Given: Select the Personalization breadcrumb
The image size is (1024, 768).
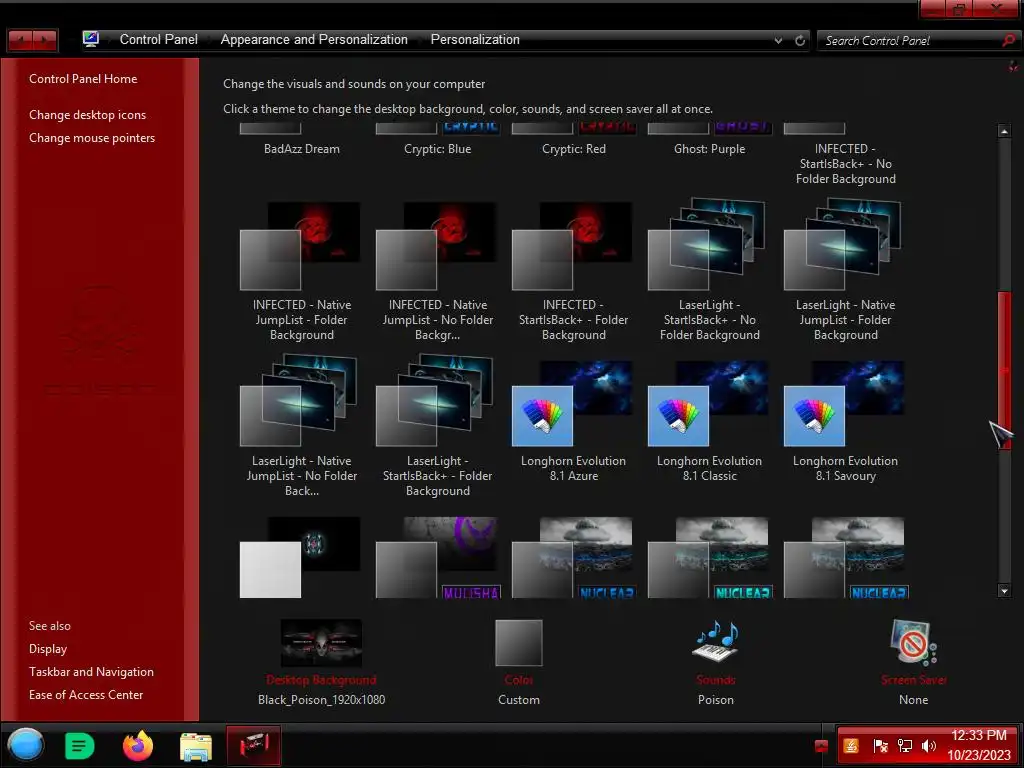Looking at the screenshot, I should coord(475,39).
